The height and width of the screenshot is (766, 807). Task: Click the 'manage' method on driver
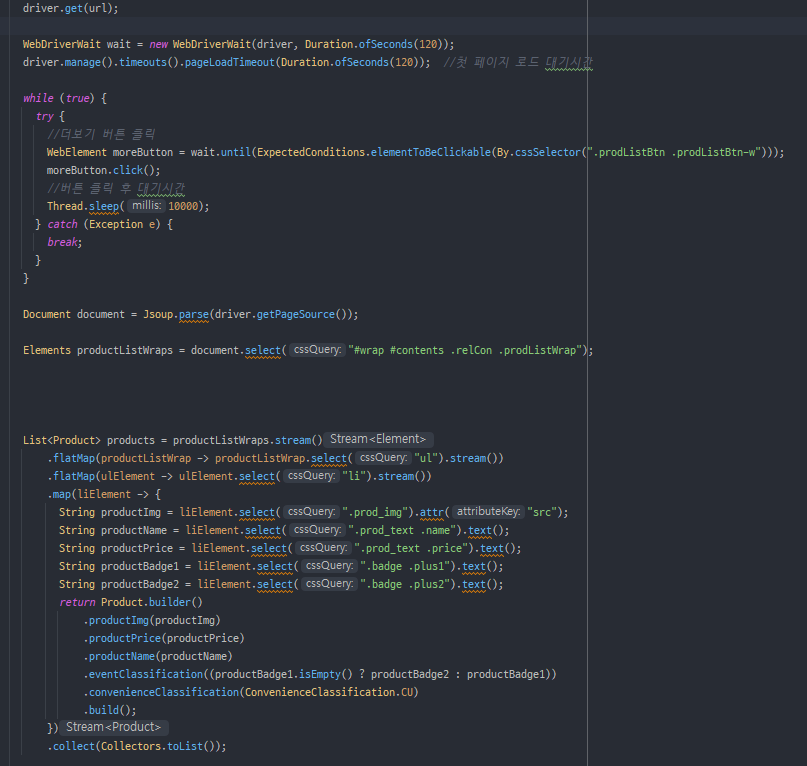[x=83, y=62]
